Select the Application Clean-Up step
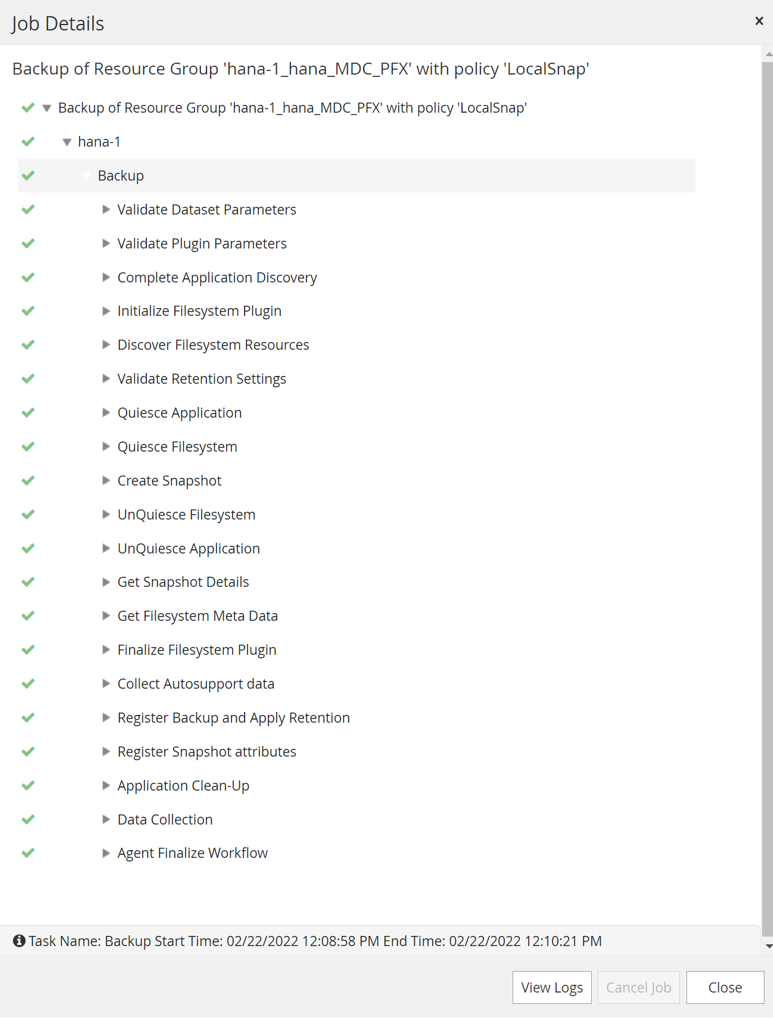 pos(183,786)
